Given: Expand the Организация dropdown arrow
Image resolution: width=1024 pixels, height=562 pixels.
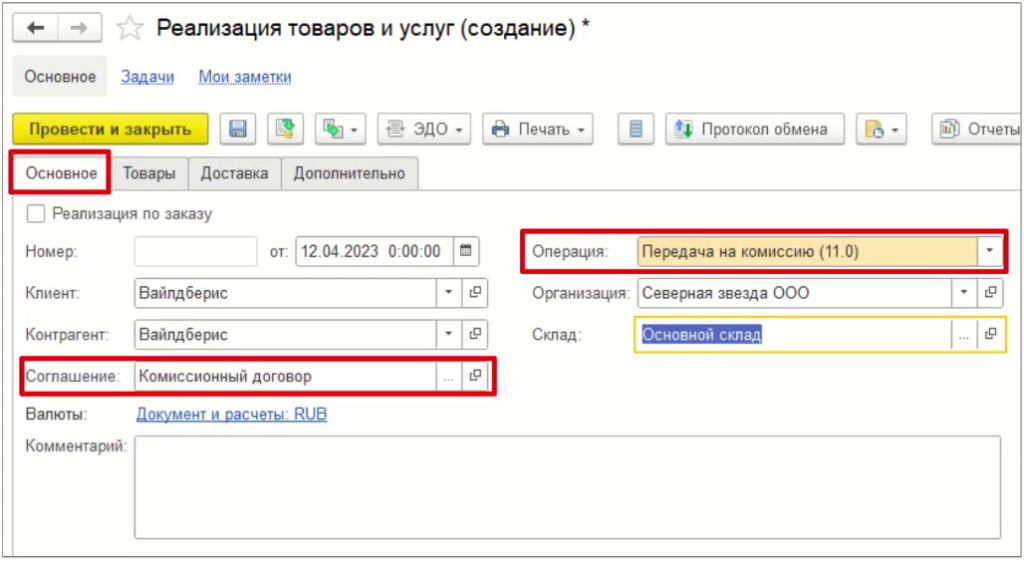Looking at the screenshot, I should (964, 293).
